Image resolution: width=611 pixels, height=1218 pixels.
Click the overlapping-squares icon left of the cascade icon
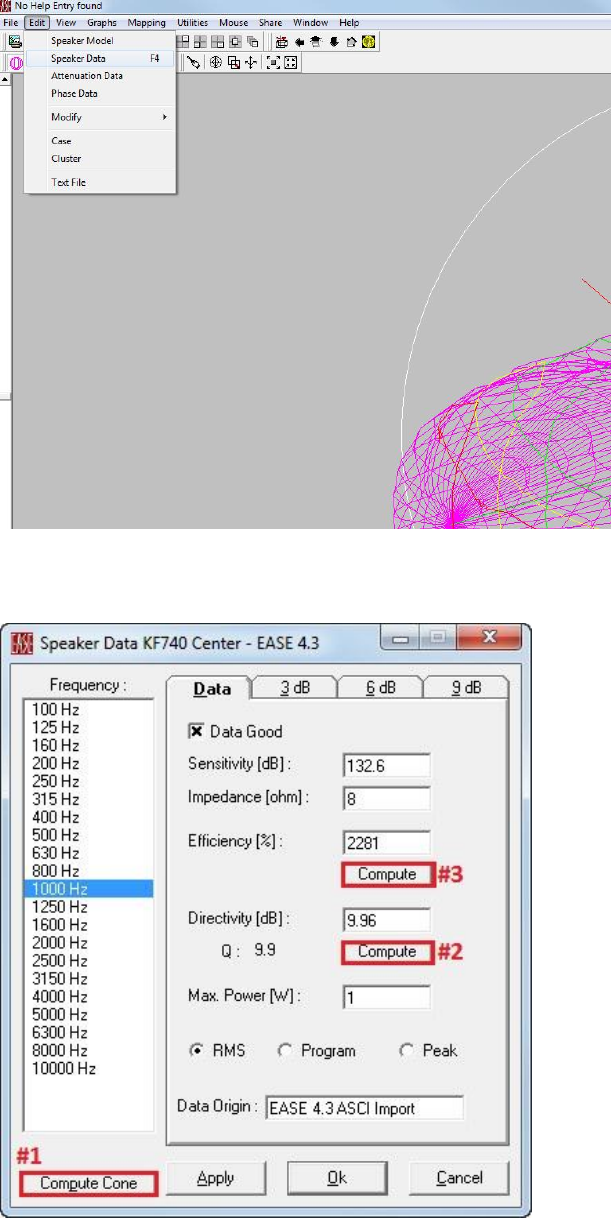click(x=234, y=41)
